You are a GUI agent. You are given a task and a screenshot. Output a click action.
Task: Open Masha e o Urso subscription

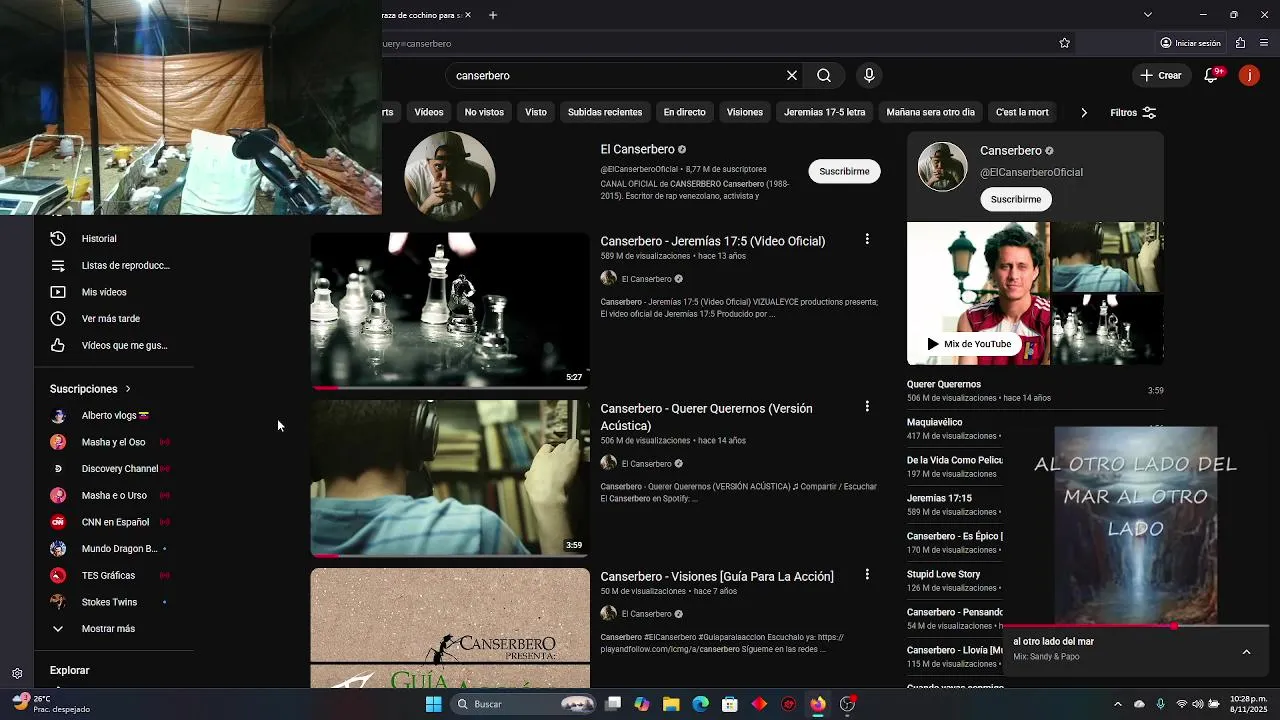(112, 495)
